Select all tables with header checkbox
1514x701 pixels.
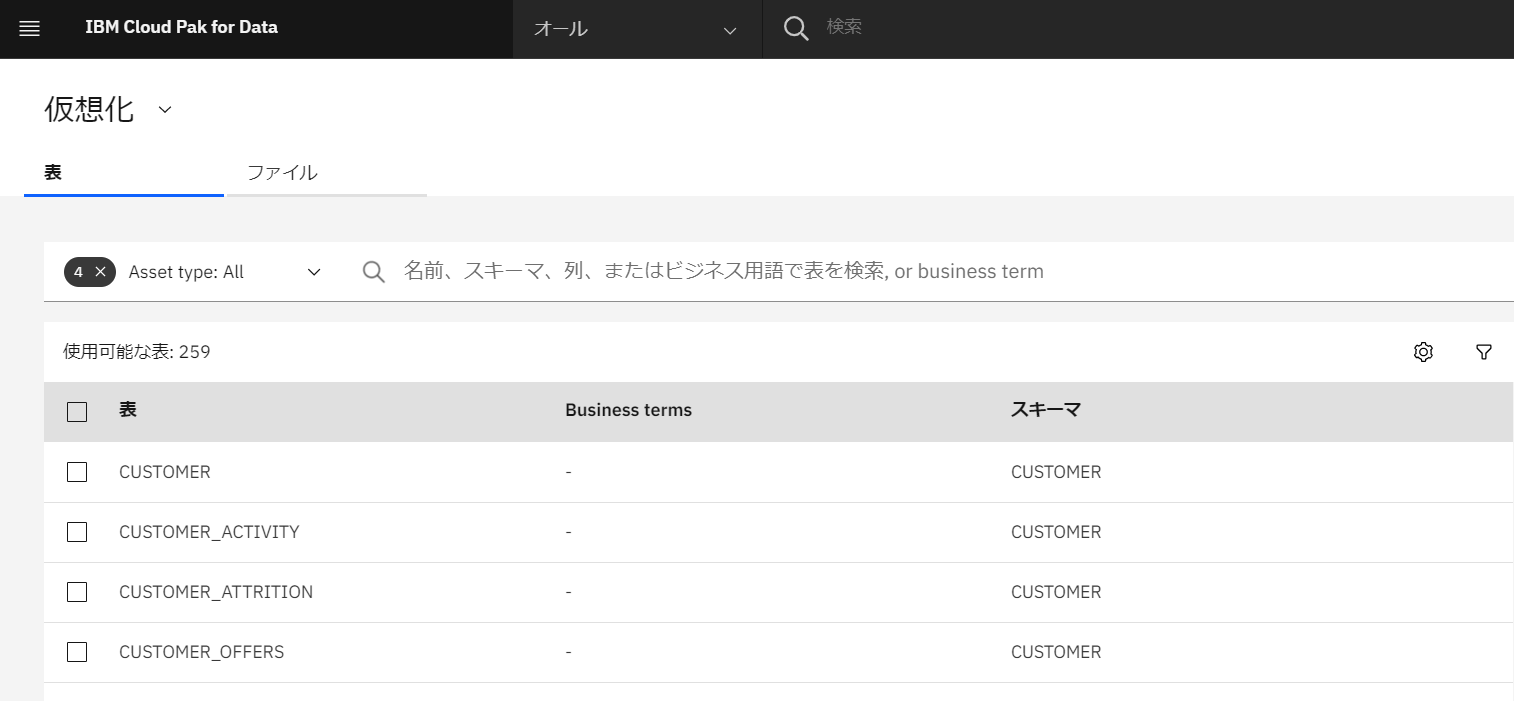(77, 411)
